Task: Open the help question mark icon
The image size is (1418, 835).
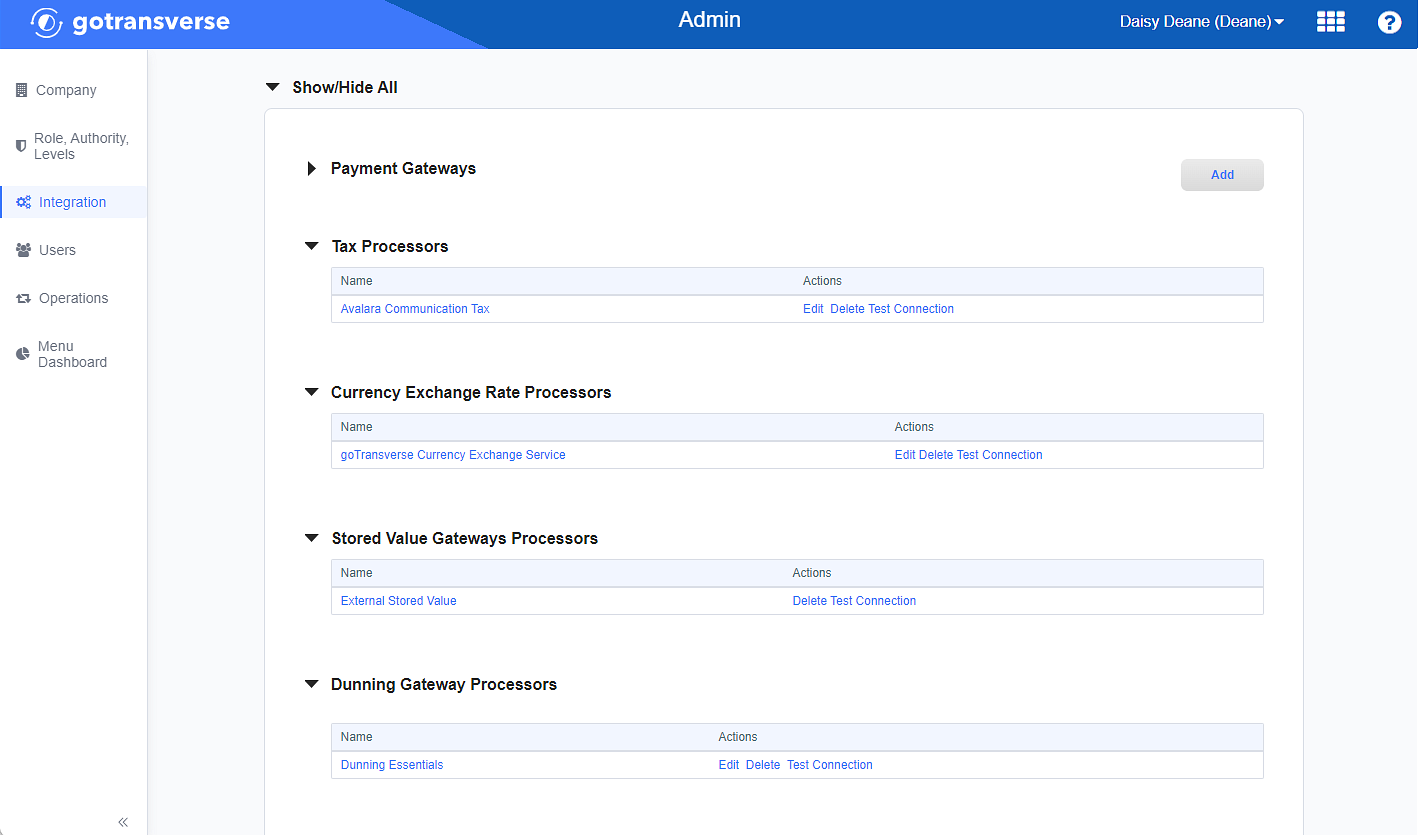Action: coord(1389,22)
